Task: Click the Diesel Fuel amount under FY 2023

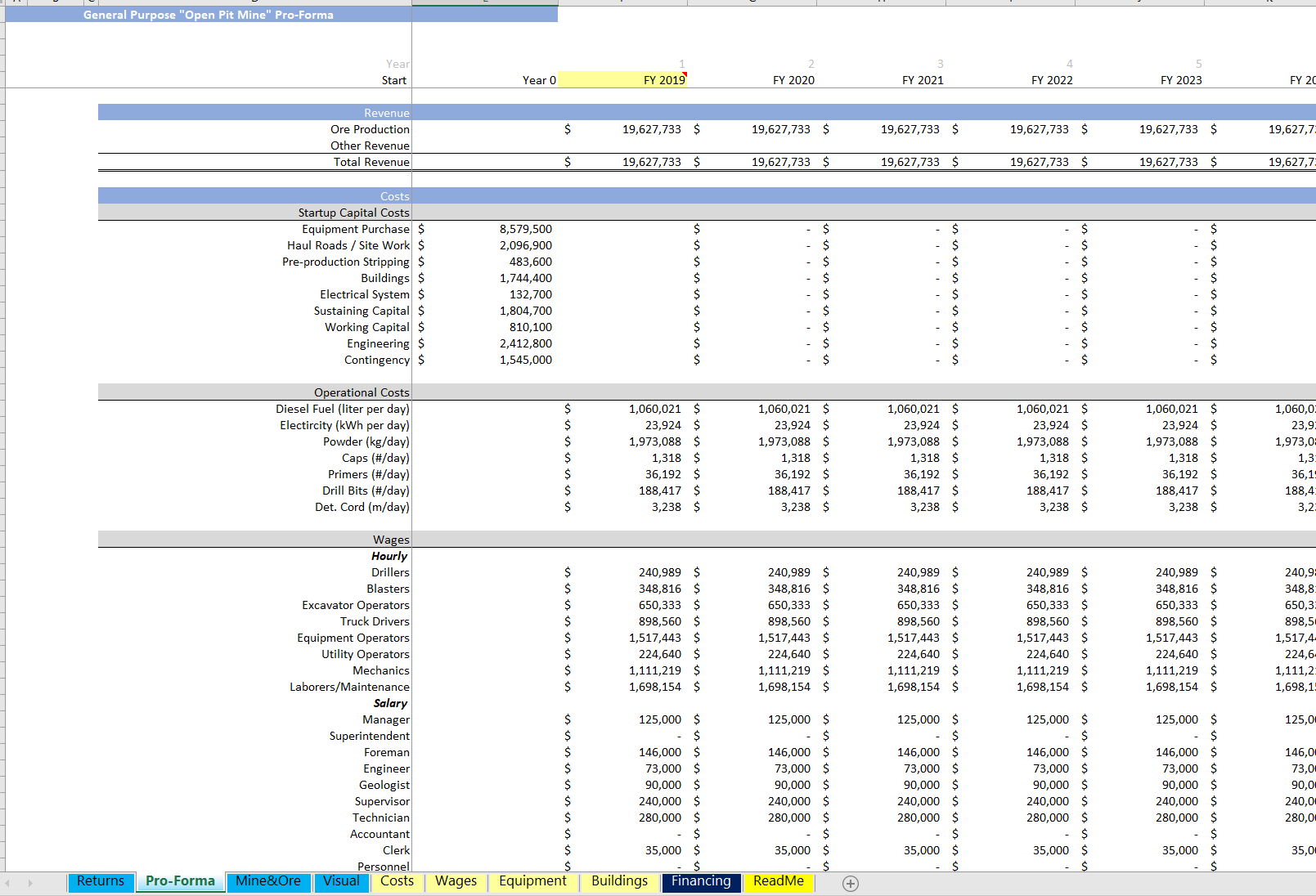Action: (x=1174, y=409)
